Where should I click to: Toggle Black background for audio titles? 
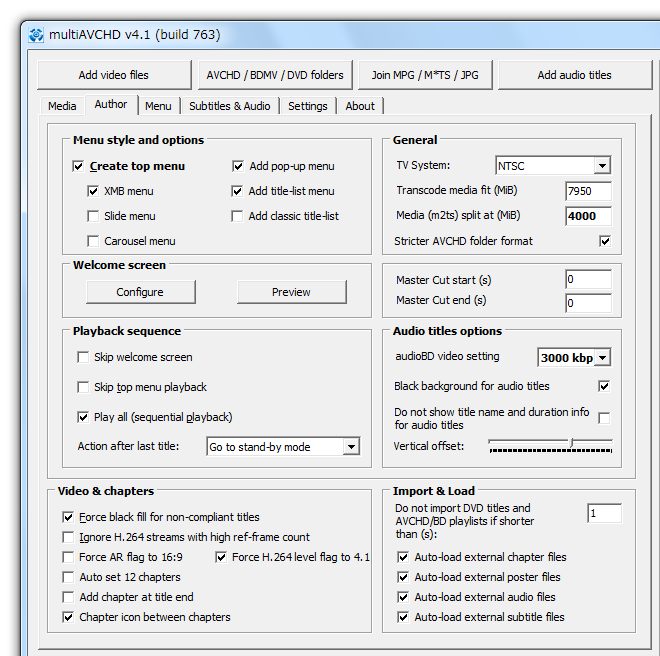pos(604,386)
